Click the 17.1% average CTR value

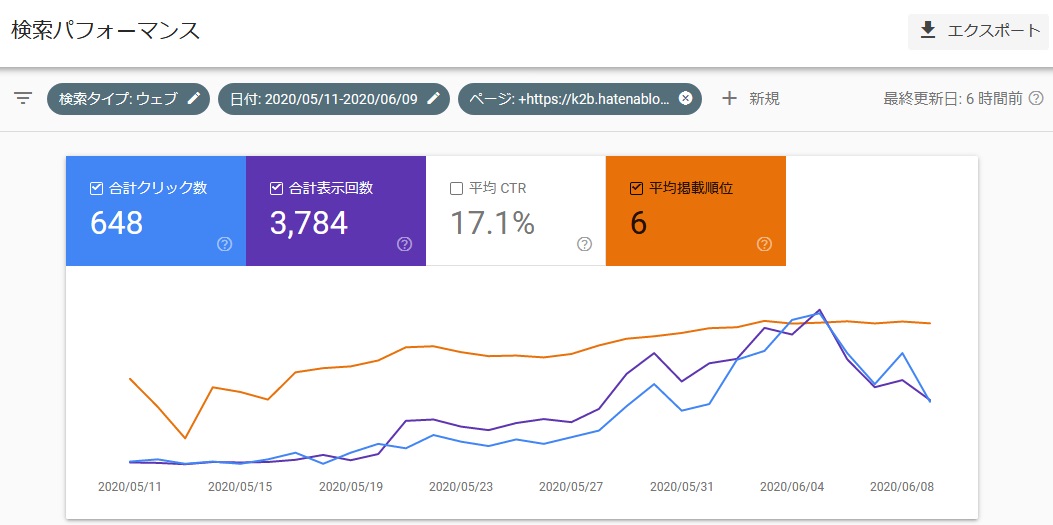point(492,224)
